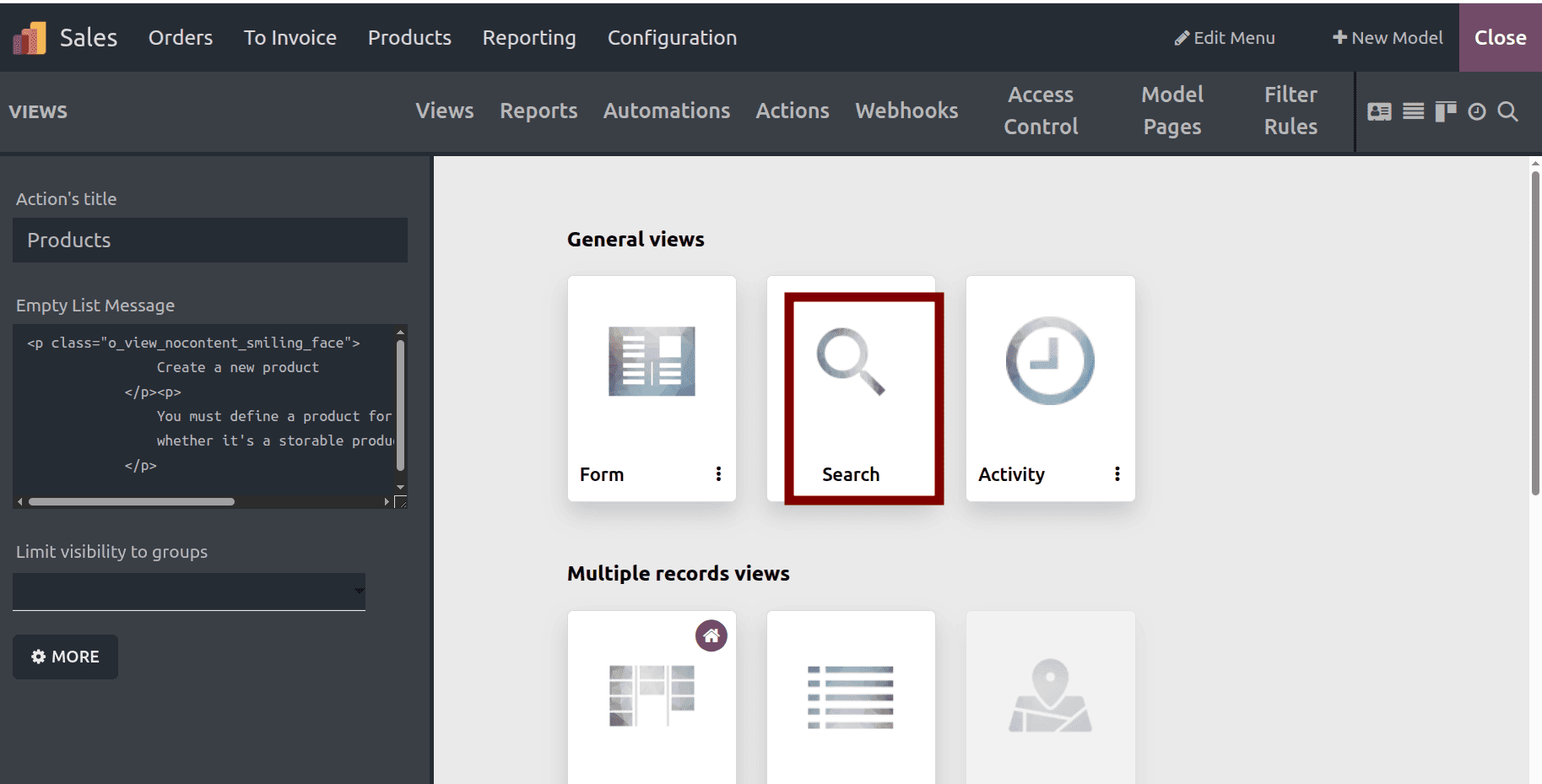Click Edit Menu with pencil icon
The height and width of the screenshot is (784, 1542).
(1225, 38)
